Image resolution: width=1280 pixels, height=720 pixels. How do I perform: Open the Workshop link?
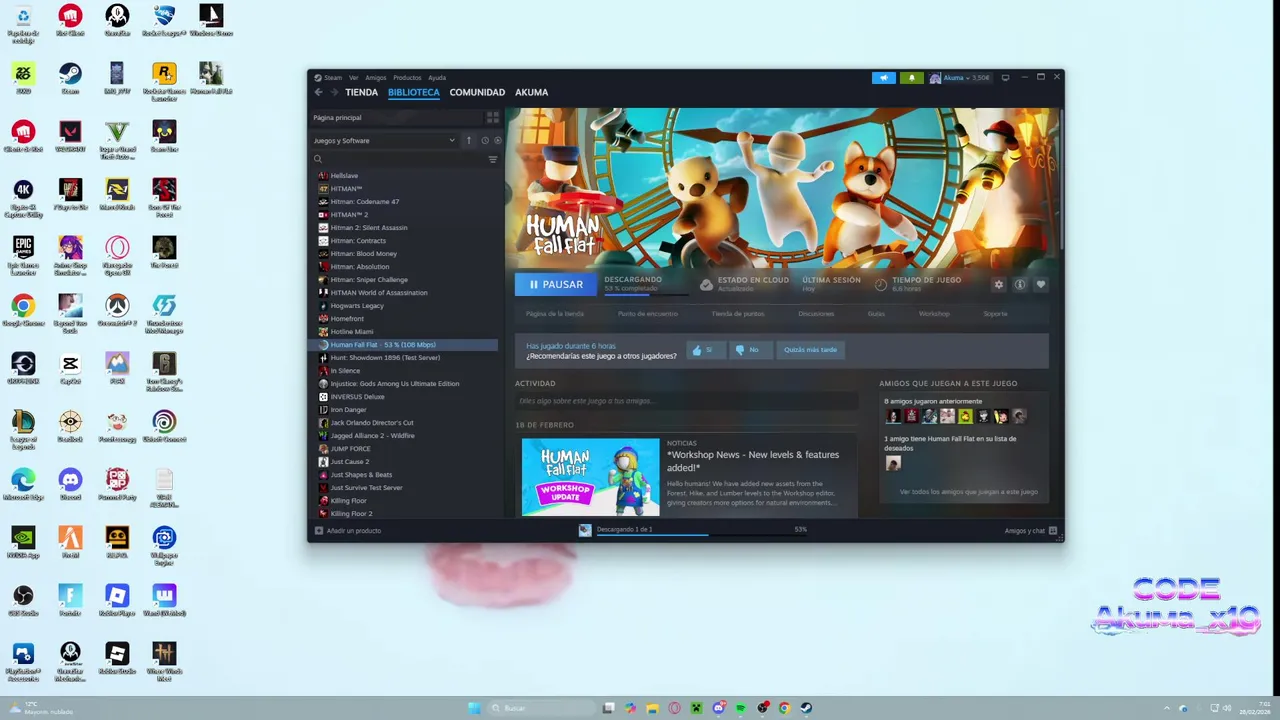click(934, 314)
